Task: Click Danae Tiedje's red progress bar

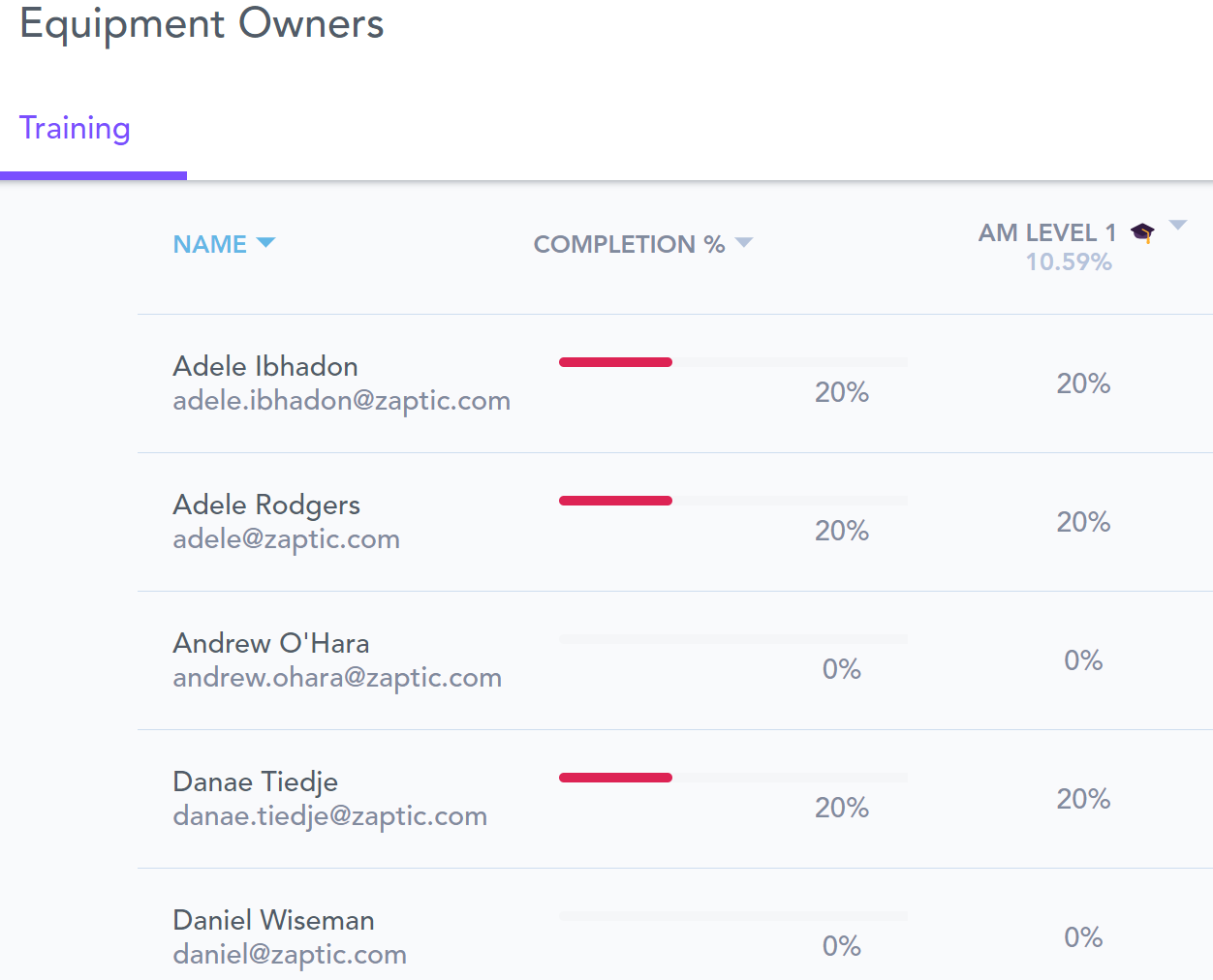Action: [616, 778]
